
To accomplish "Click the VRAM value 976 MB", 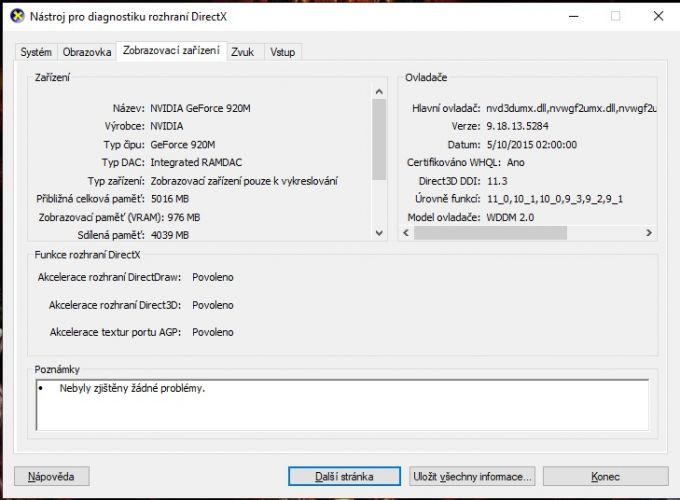I will [x=184, y=217].
